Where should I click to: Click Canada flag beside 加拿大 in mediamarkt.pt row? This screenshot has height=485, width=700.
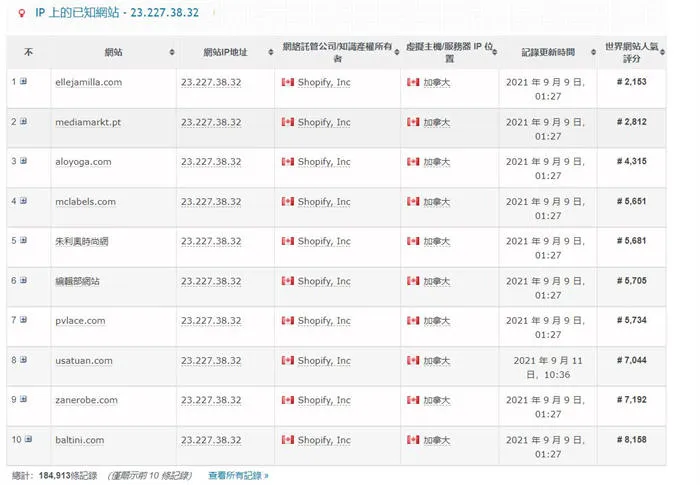click(413, 122)
